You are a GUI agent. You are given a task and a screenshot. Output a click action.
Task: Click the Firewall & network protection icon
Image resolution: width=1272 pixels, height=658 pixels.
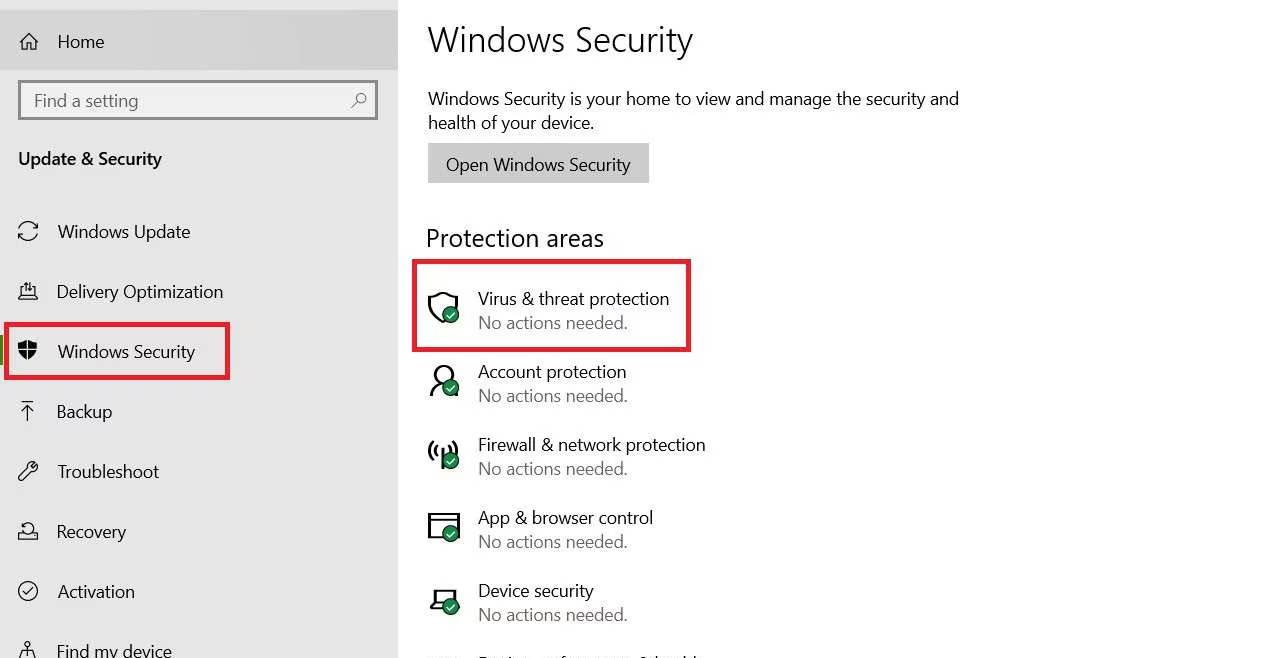coord(443,454)
